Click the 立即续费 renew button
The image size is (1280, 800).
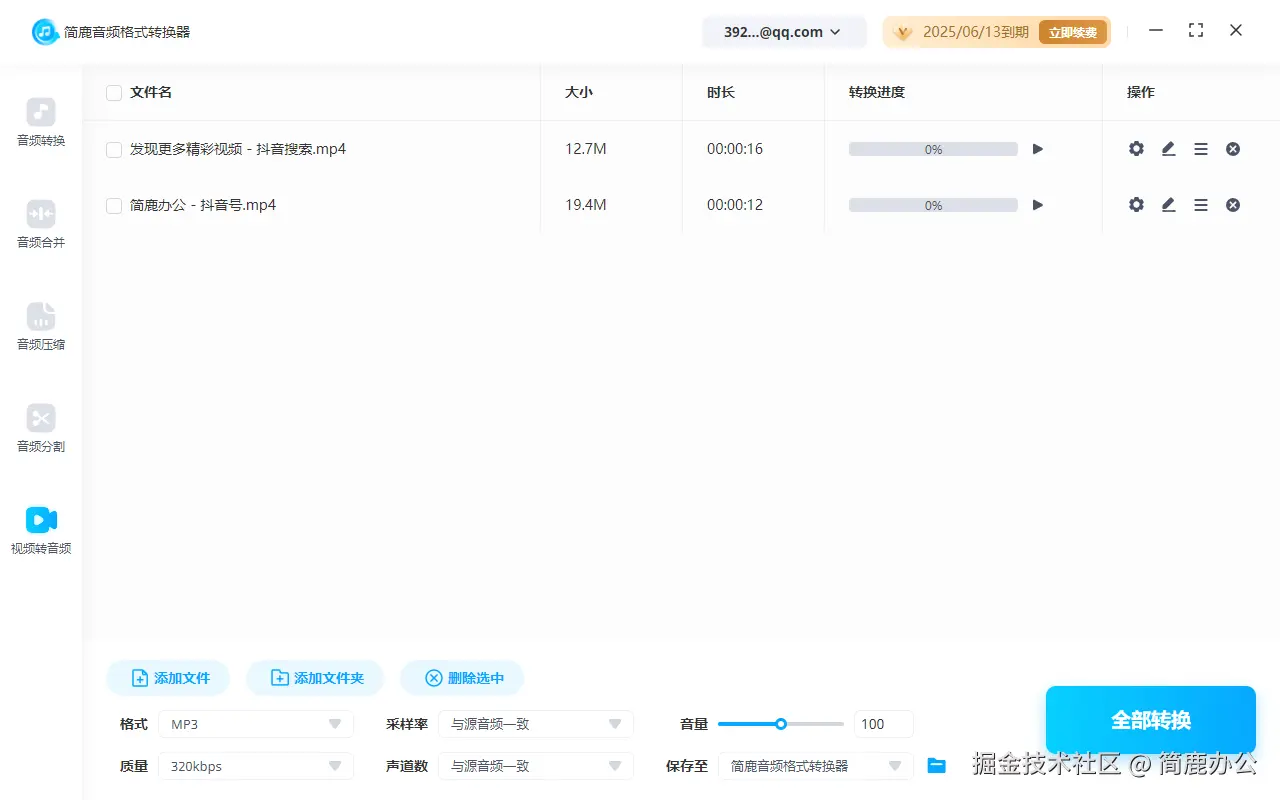pyautogui.click(x=1073, y=32)
